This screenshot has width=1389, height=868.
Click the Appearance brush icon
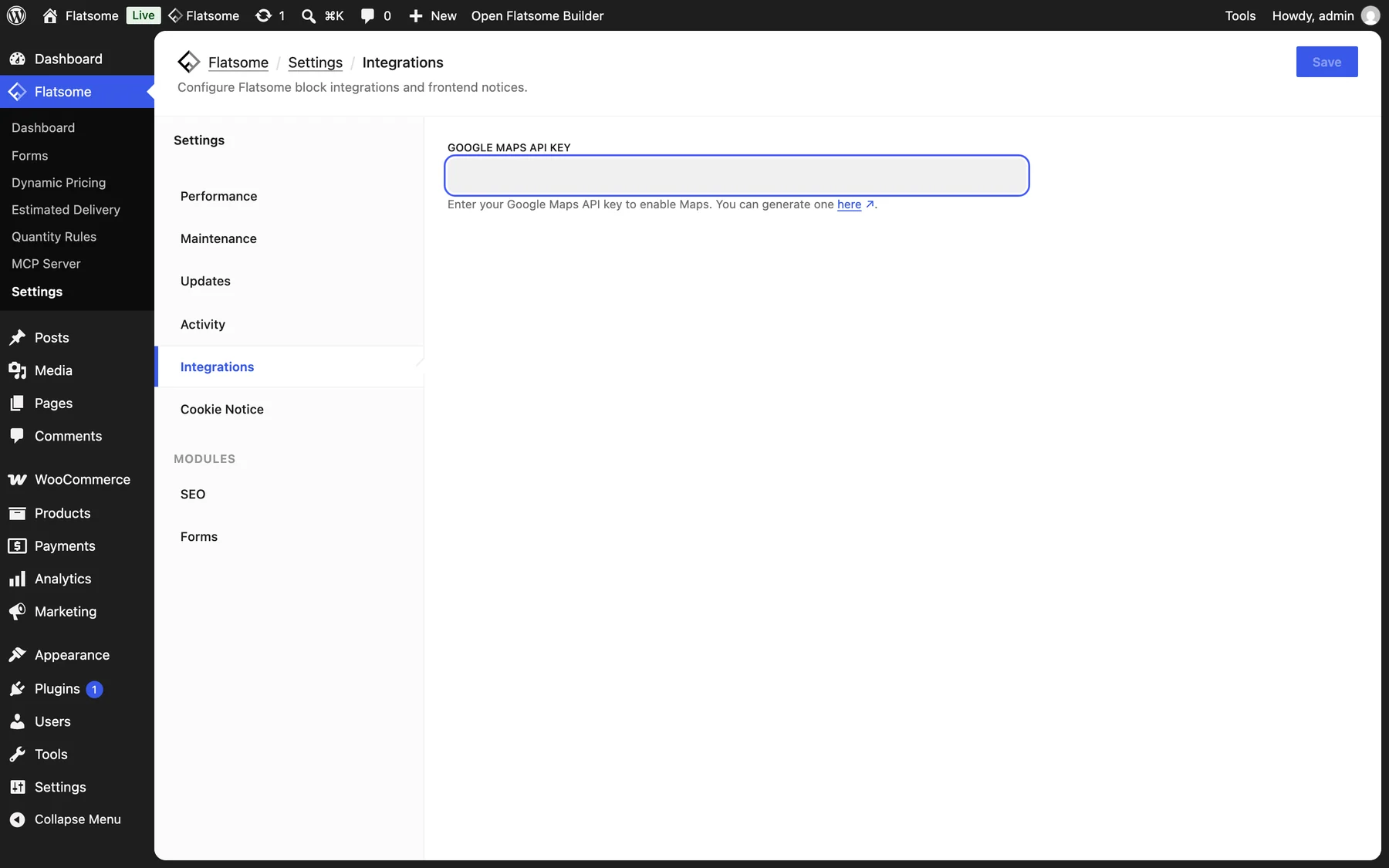click(17, 655)
